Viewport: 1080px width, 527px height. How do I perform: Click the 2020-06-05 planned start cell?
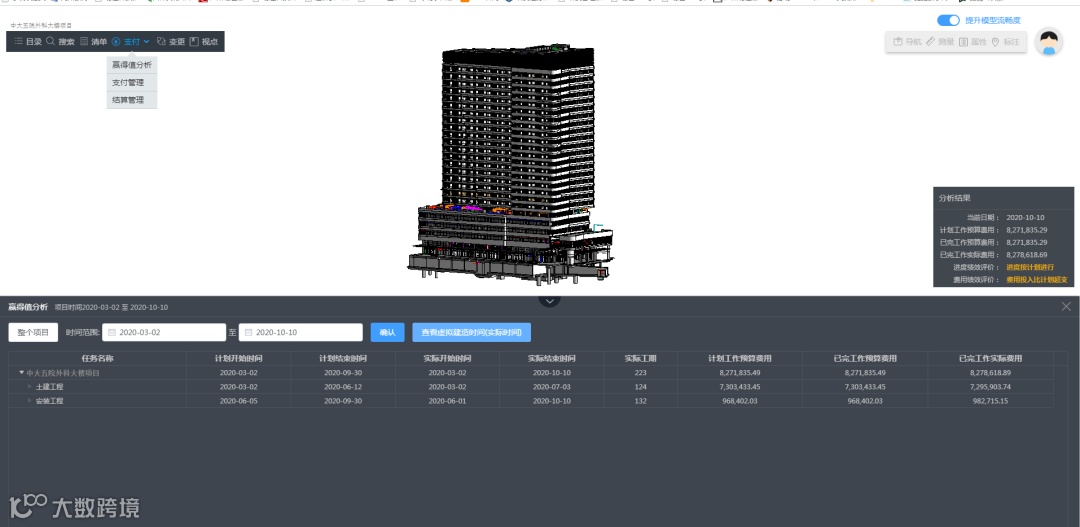[x=238, y=400]
